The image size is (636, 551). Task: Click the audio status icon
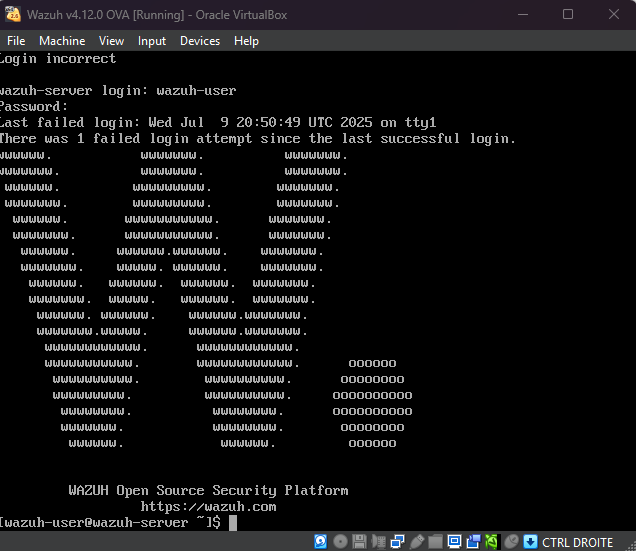coord(379,541)
